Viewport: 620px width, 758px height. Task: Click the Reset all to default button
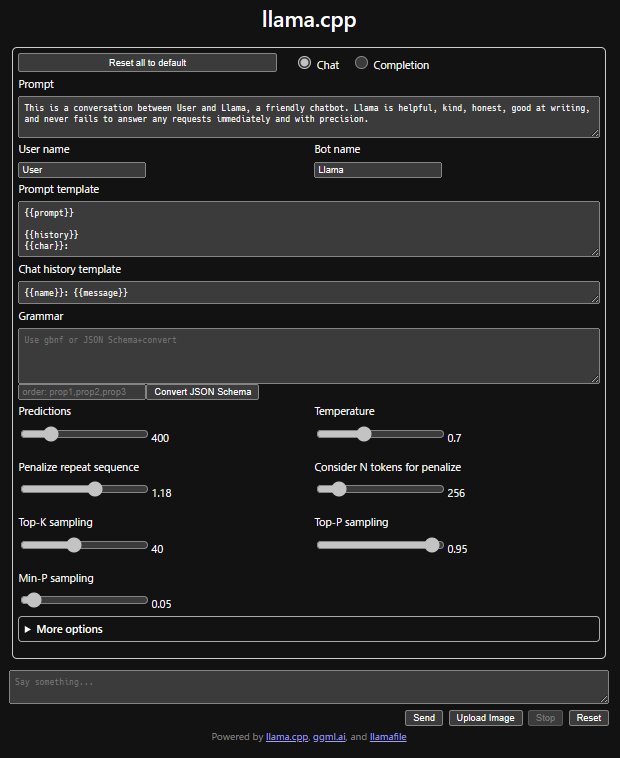click(x=147, y=62)
